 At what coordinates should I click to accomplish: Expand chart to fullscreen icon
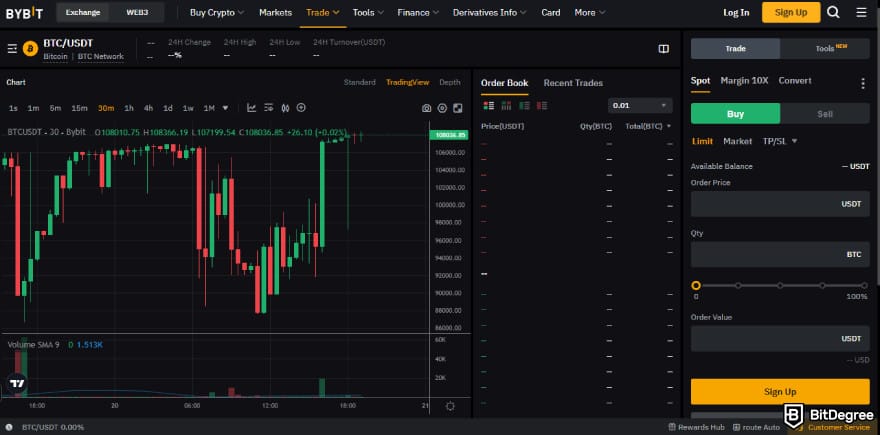coord(458,108)
